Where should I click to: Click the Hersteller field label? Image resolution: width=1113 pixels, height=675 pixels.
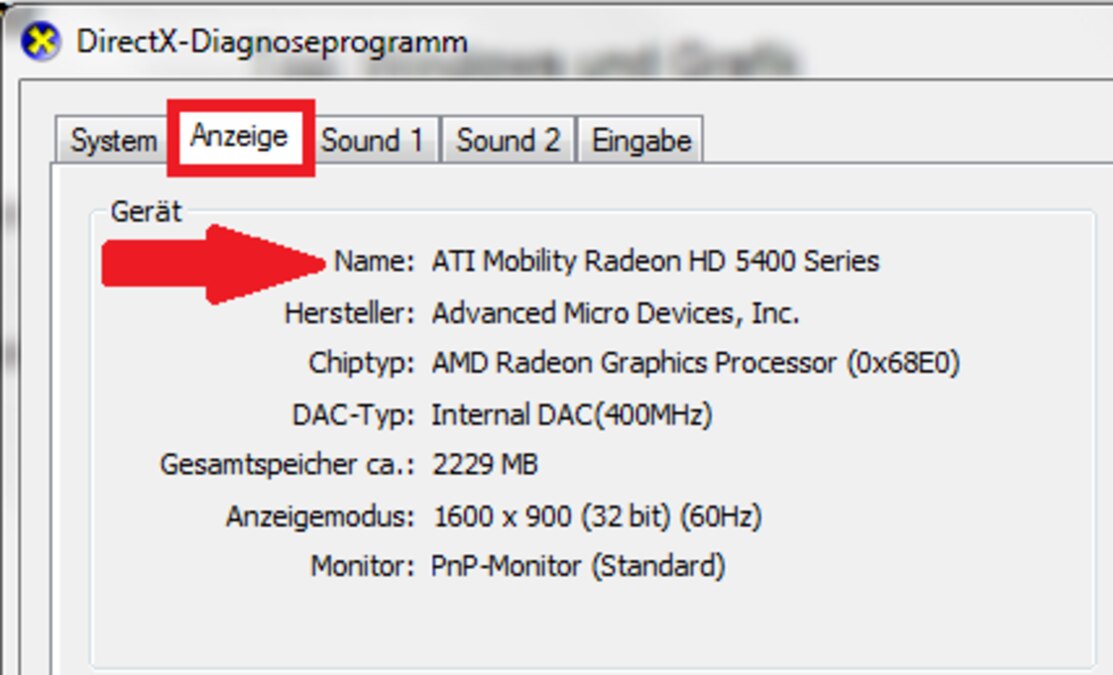tap(349, 313)
